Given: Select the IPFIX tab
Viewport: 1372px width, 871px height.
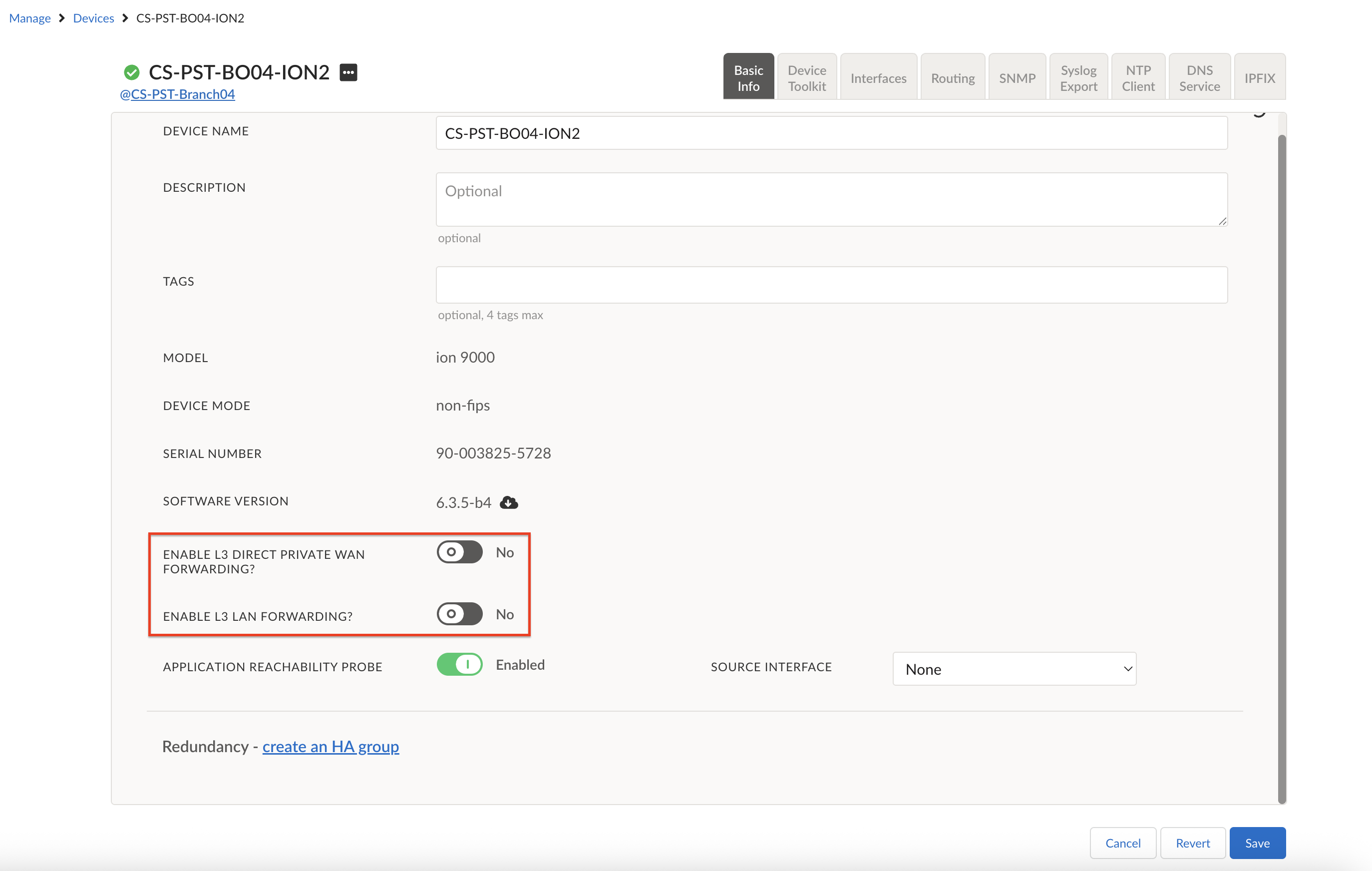Looking at the screenshot, I should (1259, 77).
